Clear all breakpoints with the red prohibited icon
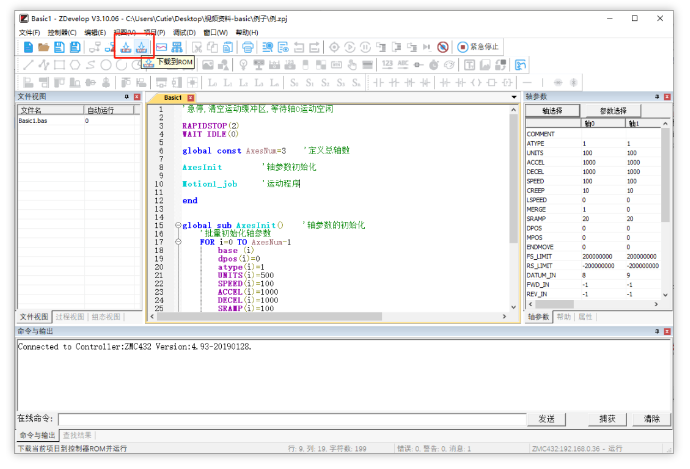This screenshot has height=469, width=690. (x=443, y=47)
